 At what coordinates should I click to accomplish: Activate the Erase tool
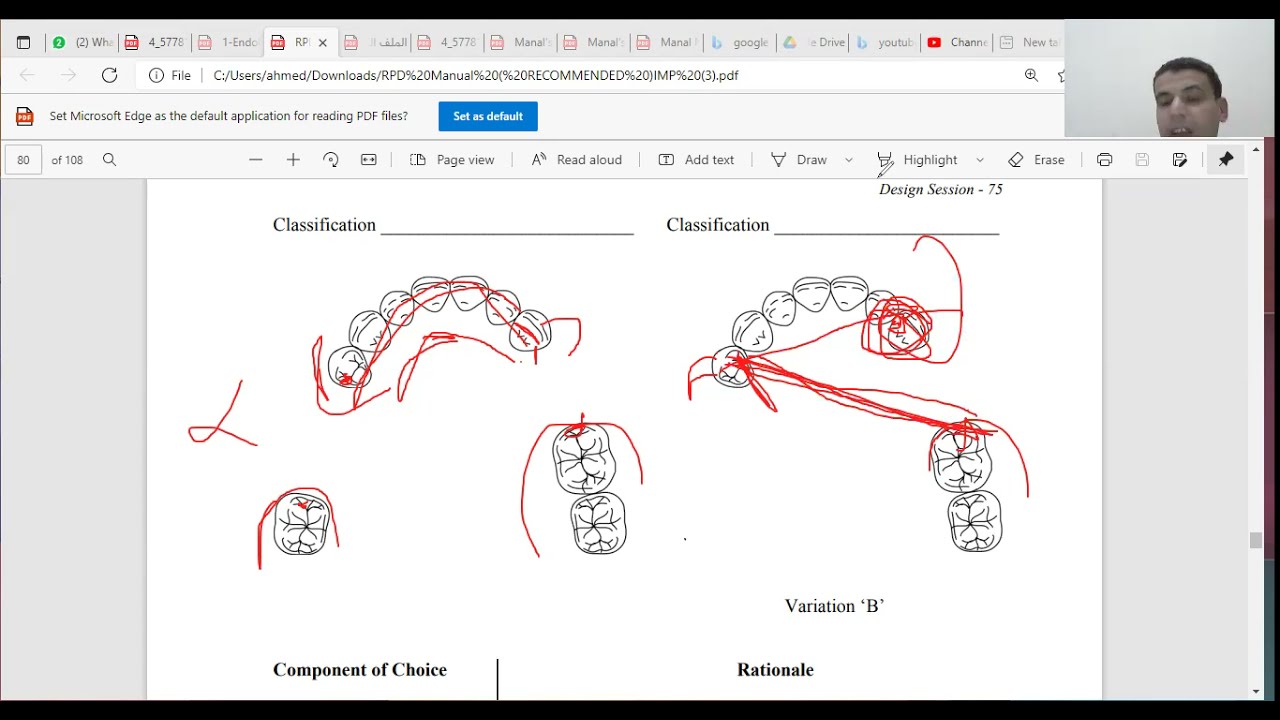click(x=1037, y=160)
